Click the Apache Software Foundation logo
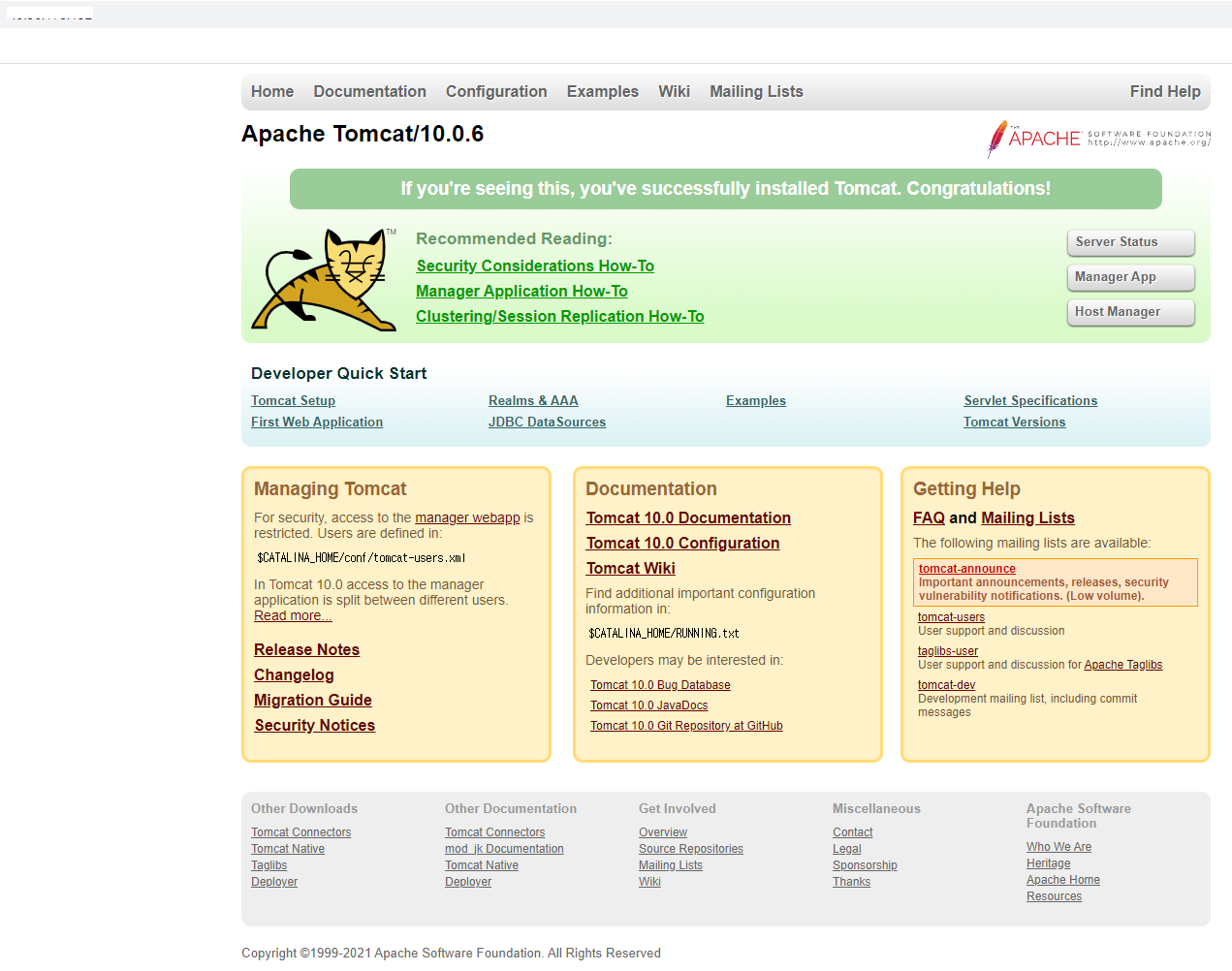1232x971 pixels. 1099,139
